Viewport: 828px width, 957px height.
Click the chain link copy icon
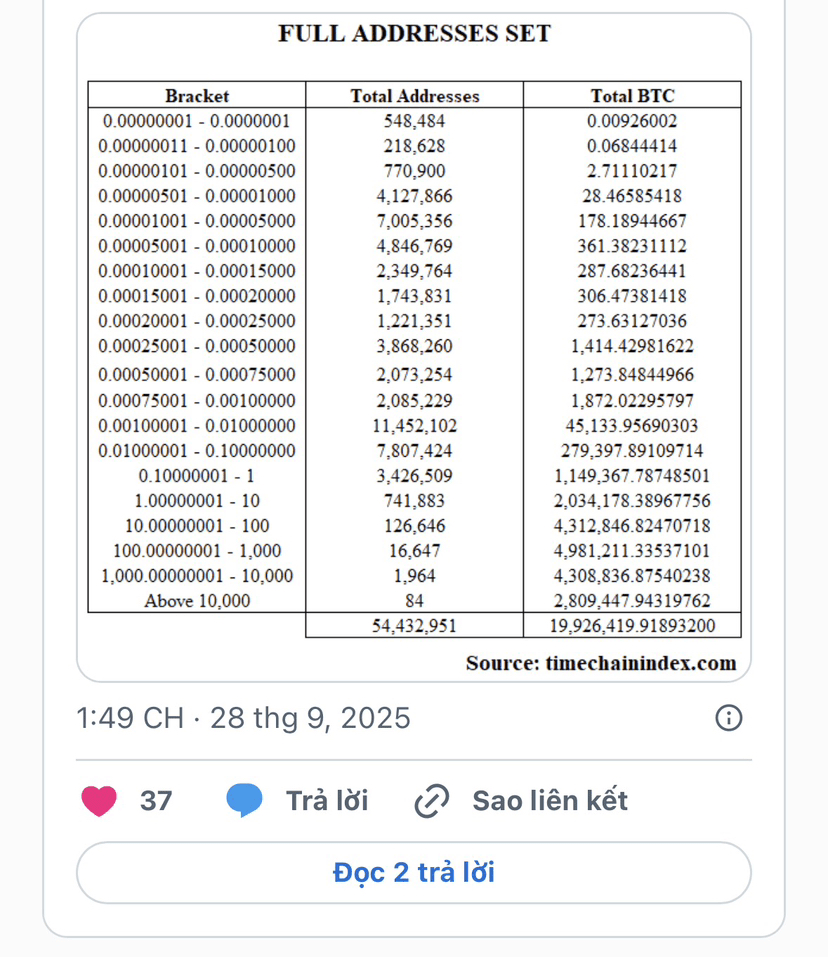(432, 801)
